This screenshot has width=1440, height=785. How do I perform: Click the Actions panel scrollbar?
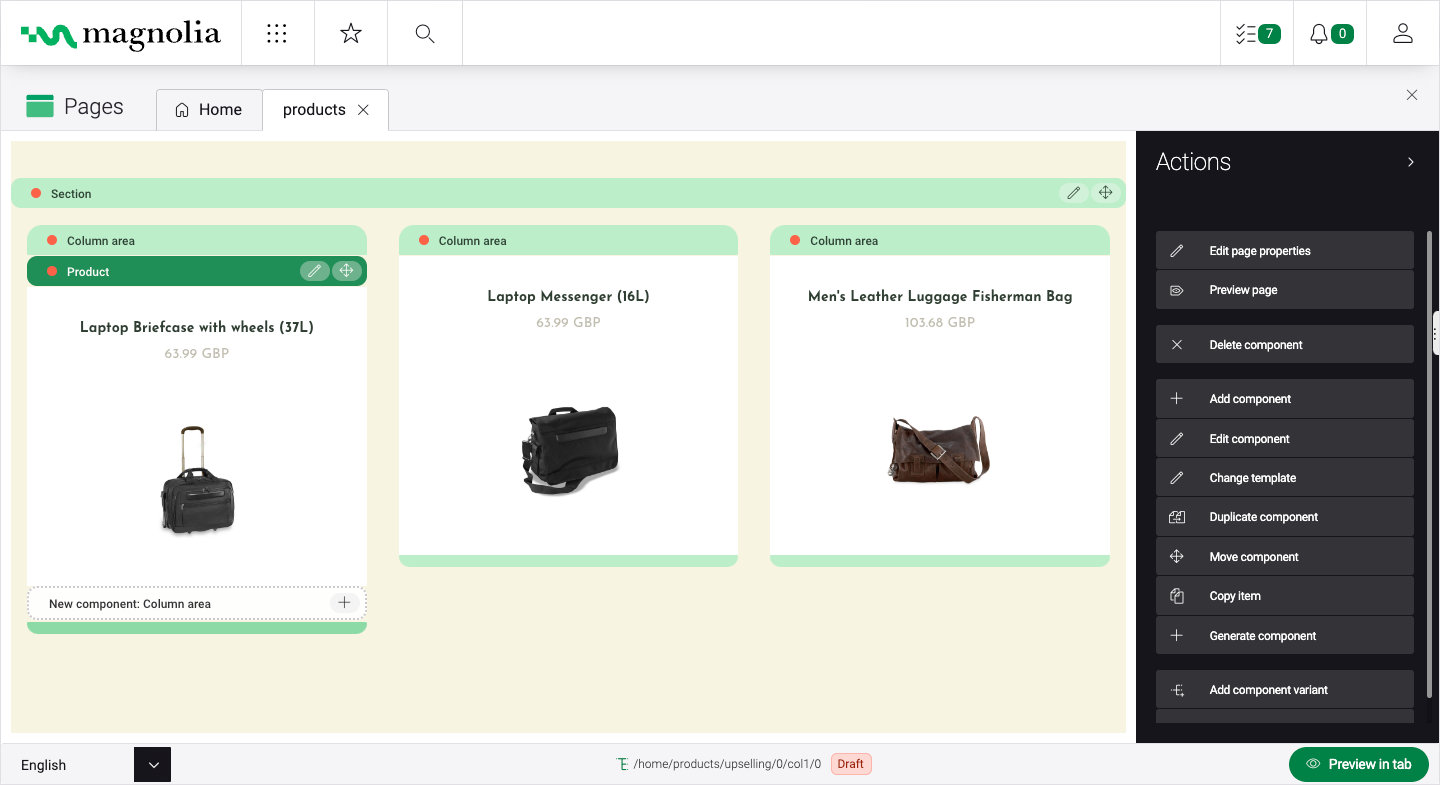tap(1428, 460)
